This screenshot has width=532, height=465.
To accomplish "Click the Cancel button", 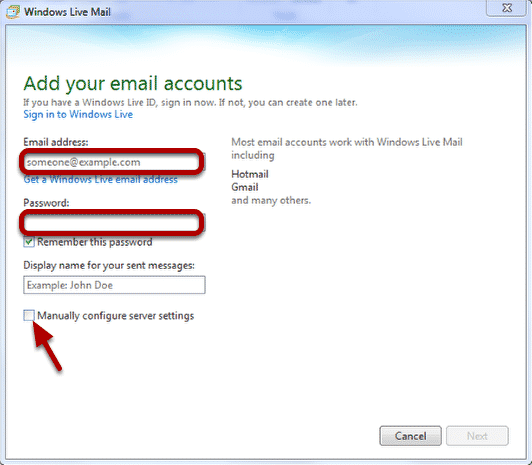I will pyautogui.click(x=410, y=435).
